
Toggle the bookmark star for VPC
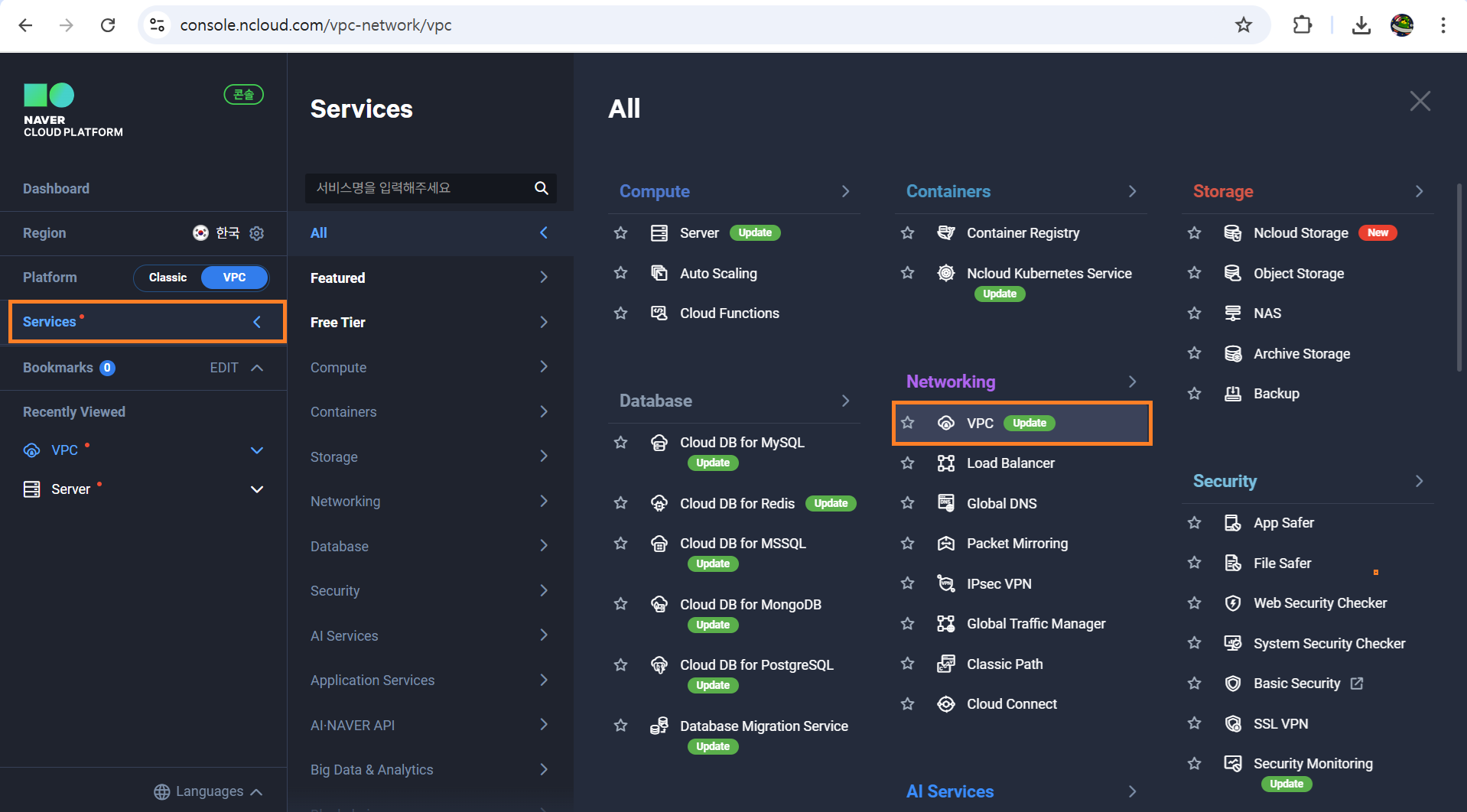[x=907, y=423]
